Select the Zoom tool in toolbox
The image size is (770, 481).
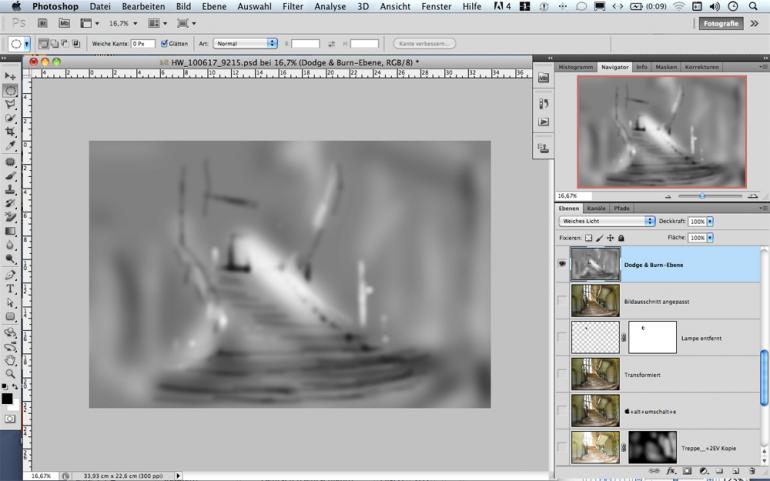[x=10, y=374]
